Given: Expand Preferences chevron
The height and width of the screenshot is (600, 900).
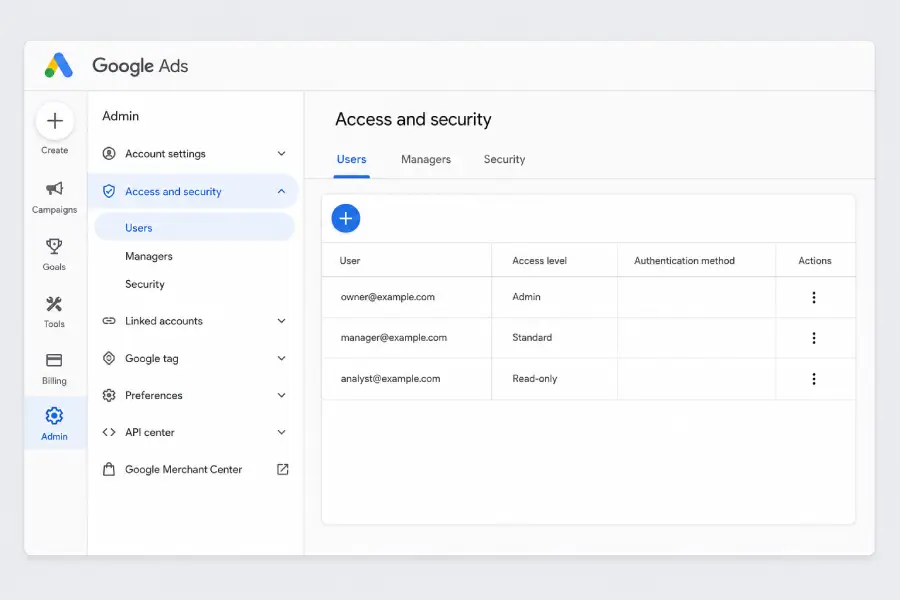Looking at the screenshot, I should (x=281, y=395).
